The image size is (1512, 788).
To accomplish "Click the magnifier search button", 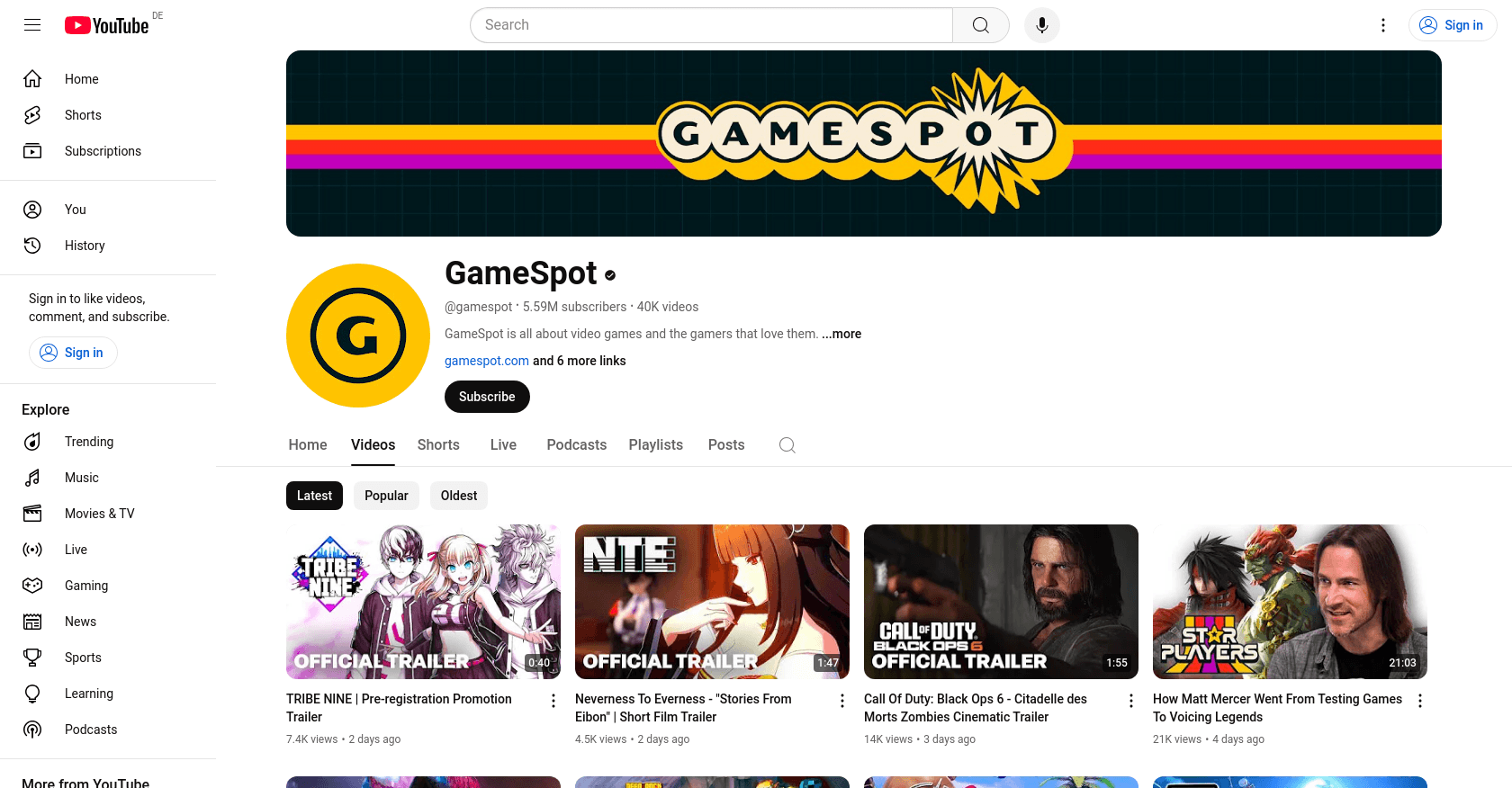I will coord(980,25).
